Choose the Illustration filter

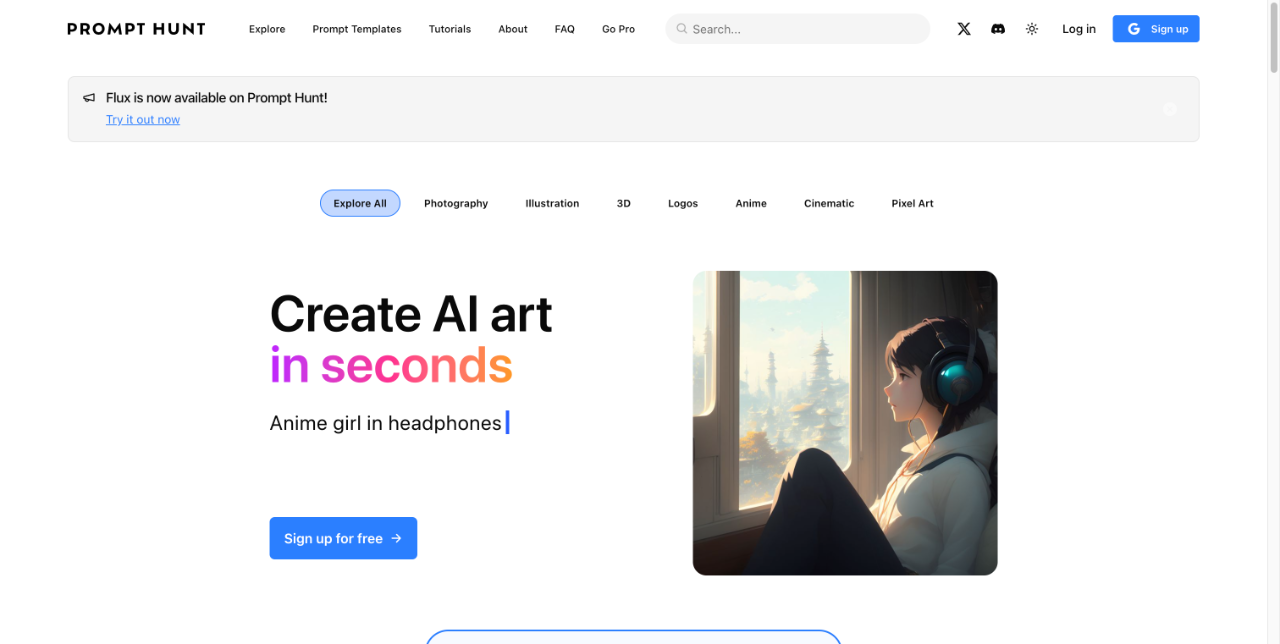click(552, 203)
